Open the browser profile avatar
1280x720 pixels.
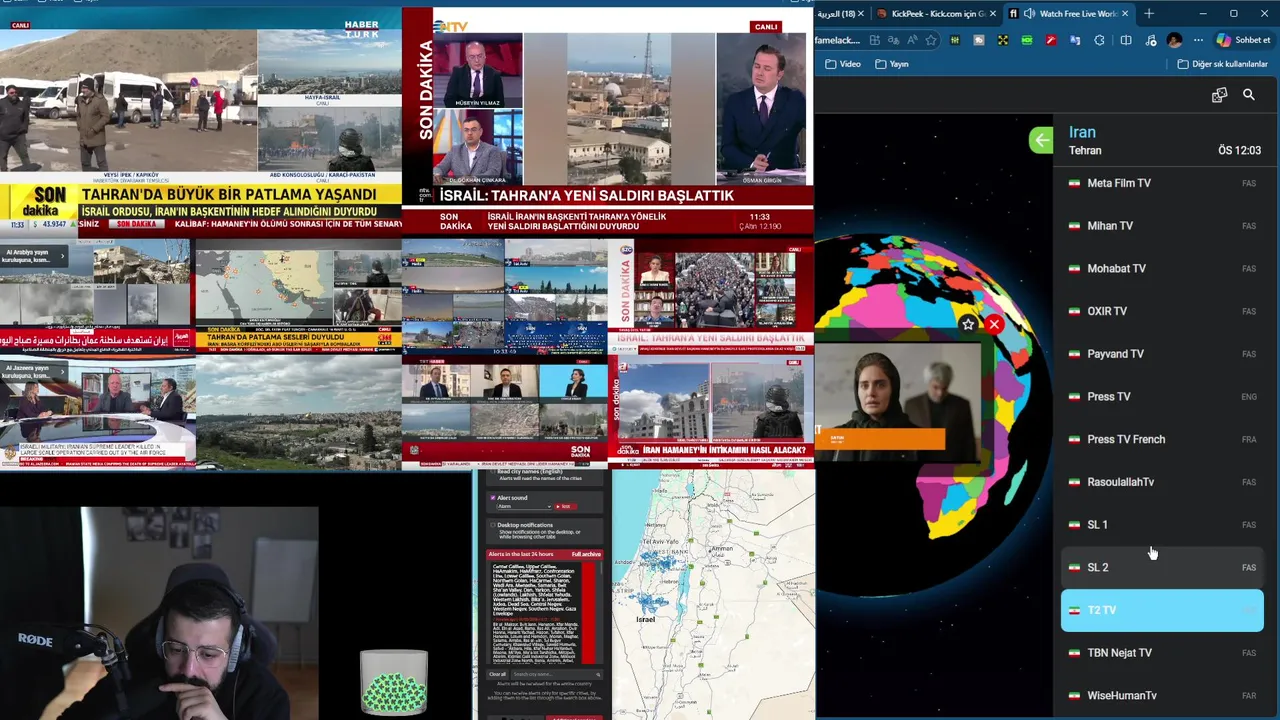[1174, 40]
